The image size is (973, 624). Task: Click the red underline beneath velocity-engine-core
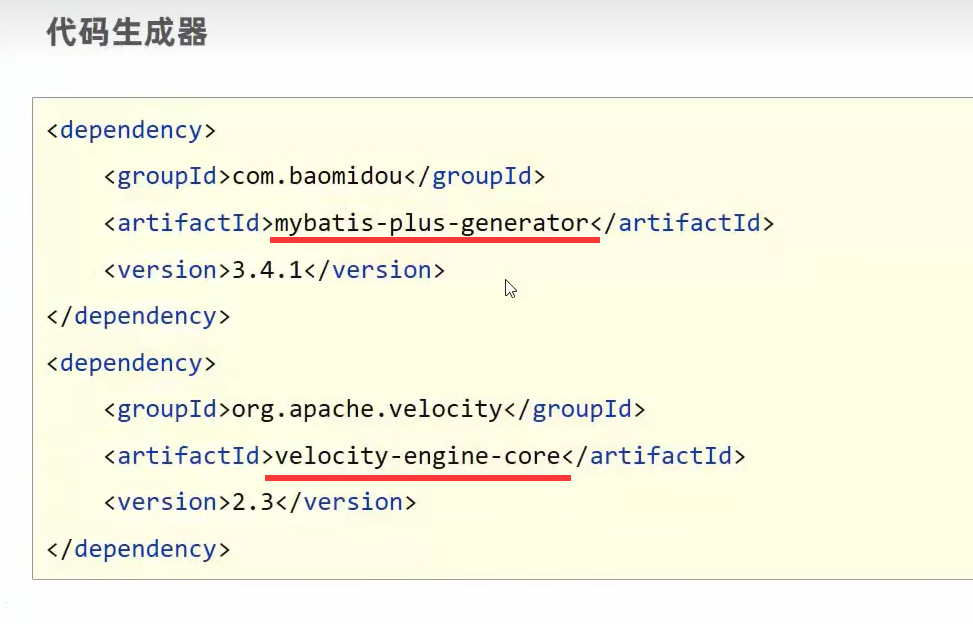tap(421, 477)
